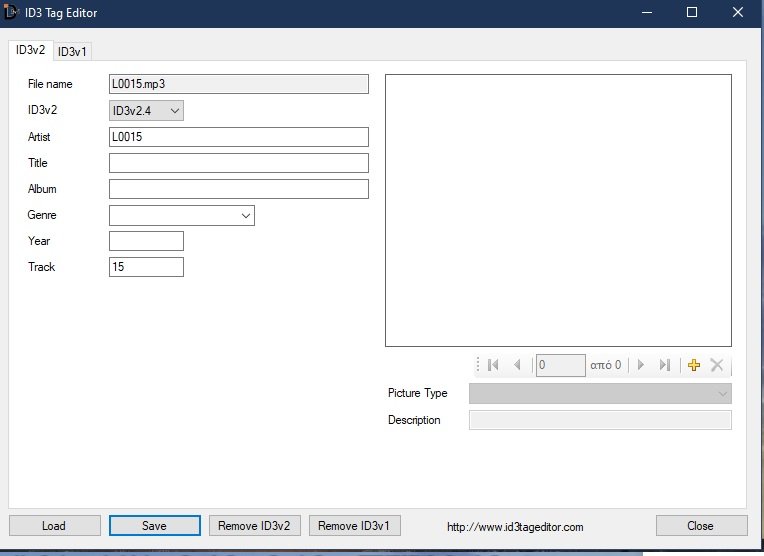
Task: Click into the Title text field
Action: (238, 163)
